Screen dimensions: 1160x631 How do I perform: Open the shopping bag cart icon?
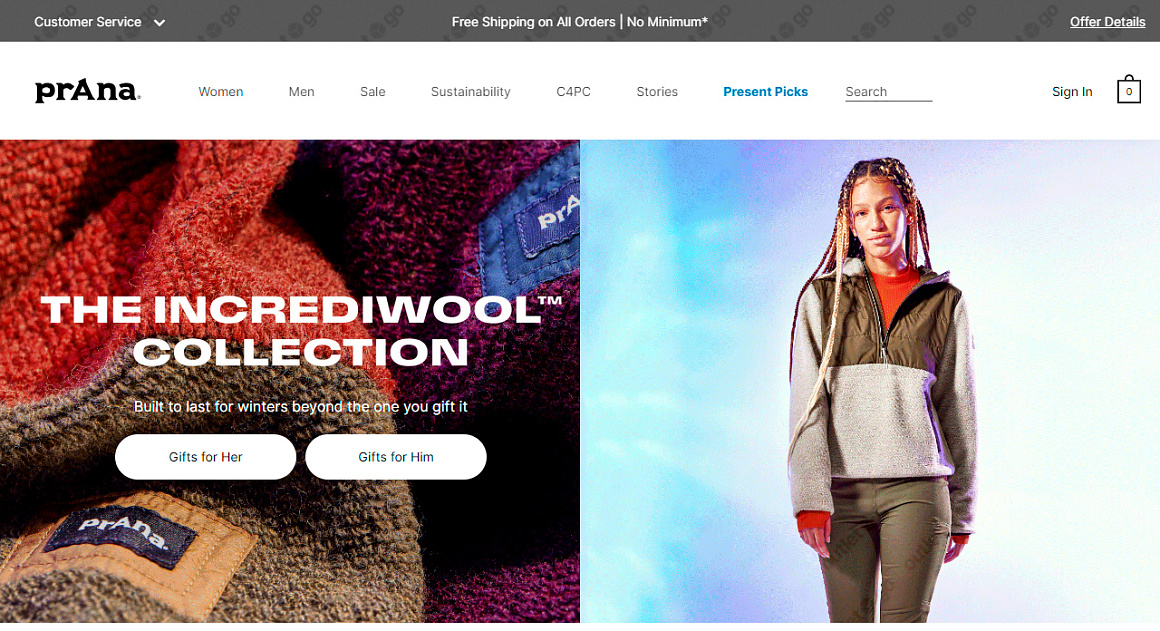click(x=1128, y=90)
